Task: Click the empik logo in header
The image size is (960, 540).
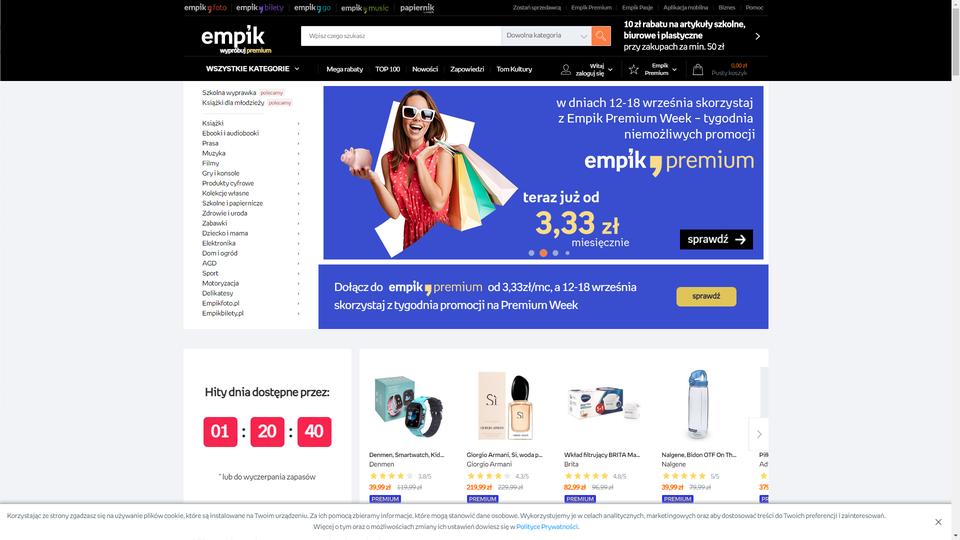Action: point(236,39)
